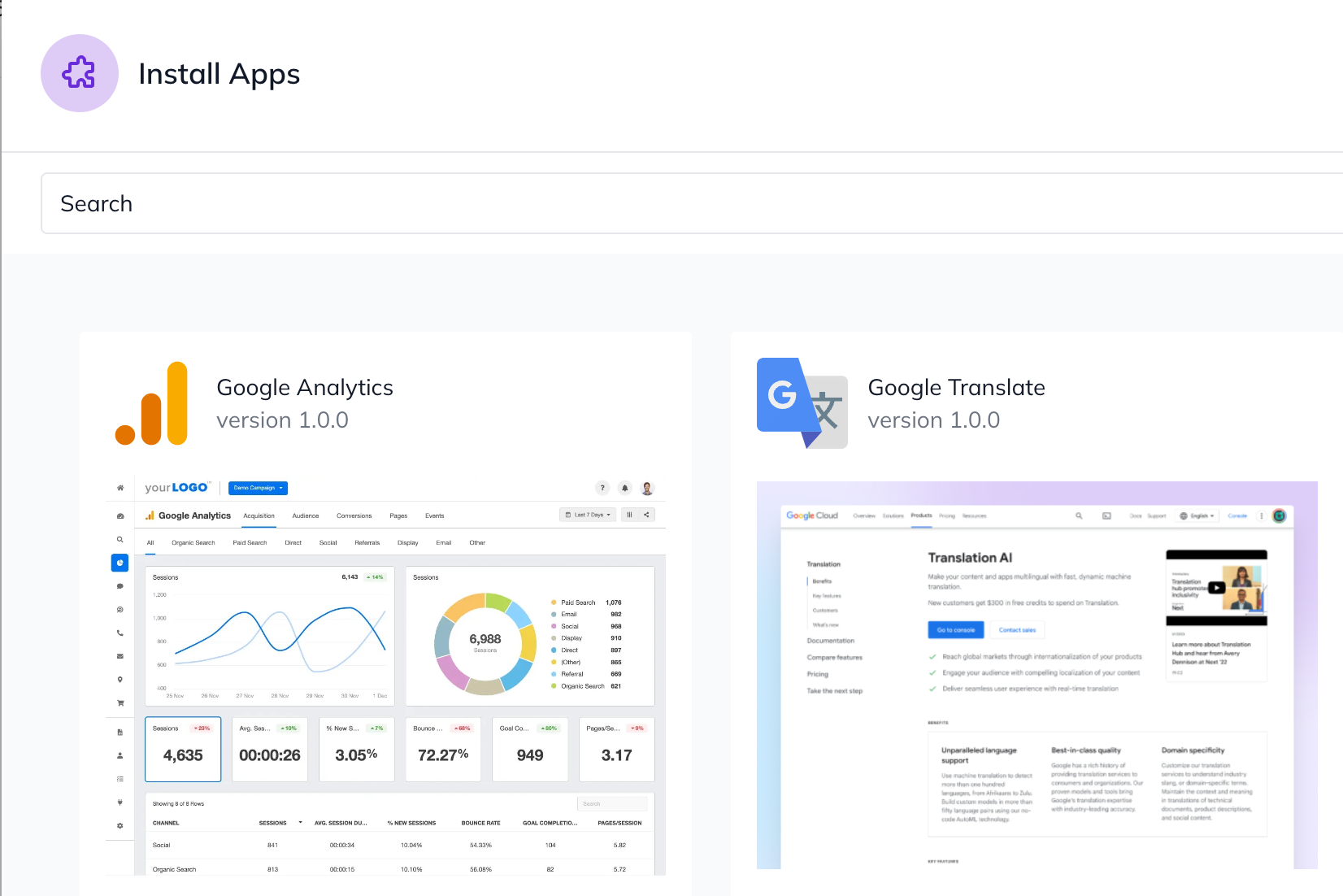Viewport: 1343px width, 896px height.
Task: Click the shopping cart sidebar icon
Action: 120,702
